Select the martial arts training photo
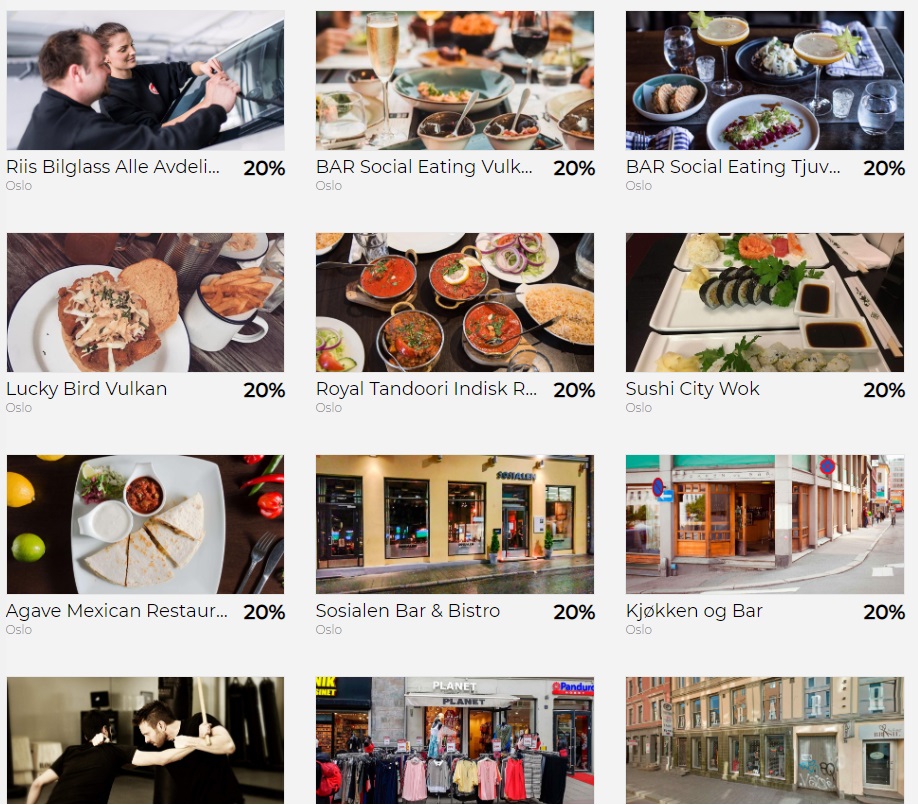The width and height of the screenshot is (918, 805). pos(145,741)
